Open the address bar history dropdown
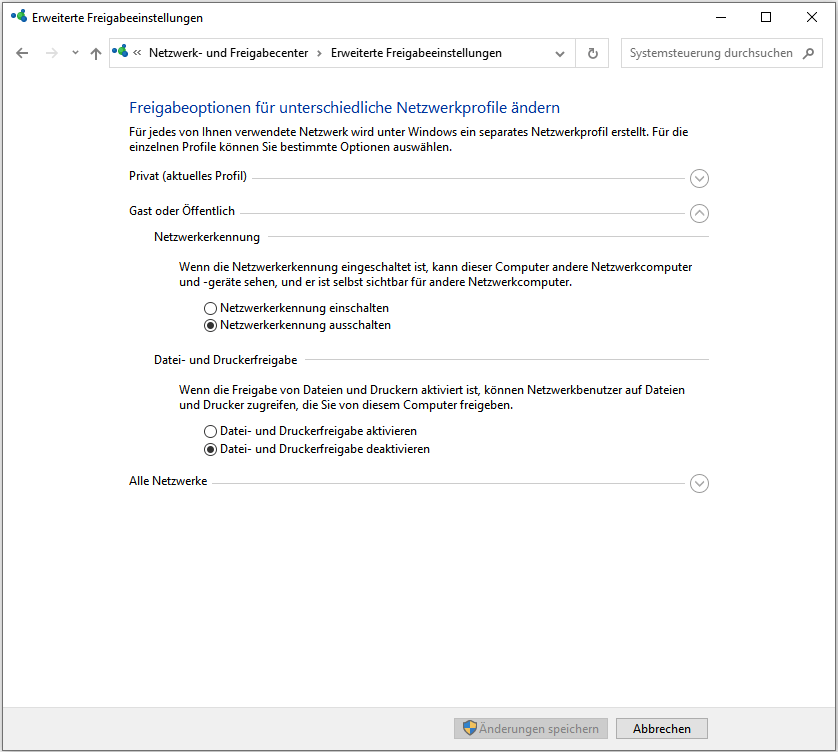The width and height of the screenshot is (838, 752). pyautogui.click(x=560, y=53)
